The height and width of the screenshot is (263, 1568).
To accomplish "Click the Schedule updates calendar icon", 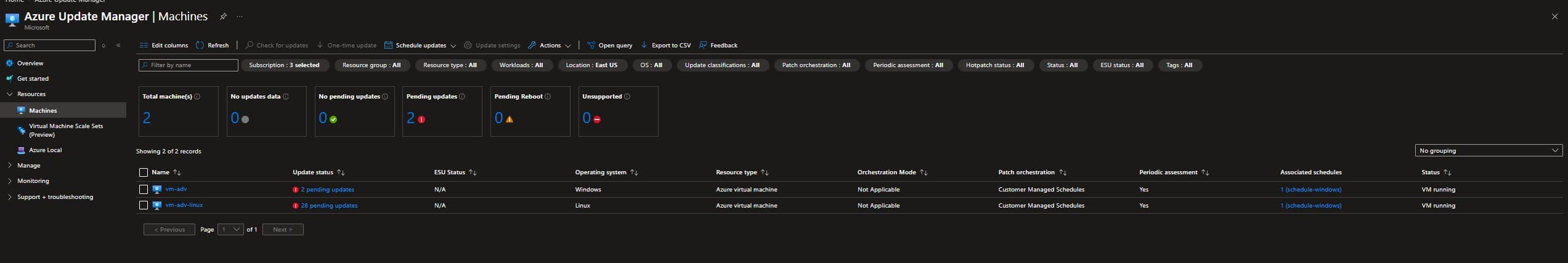I will [388, 46].
